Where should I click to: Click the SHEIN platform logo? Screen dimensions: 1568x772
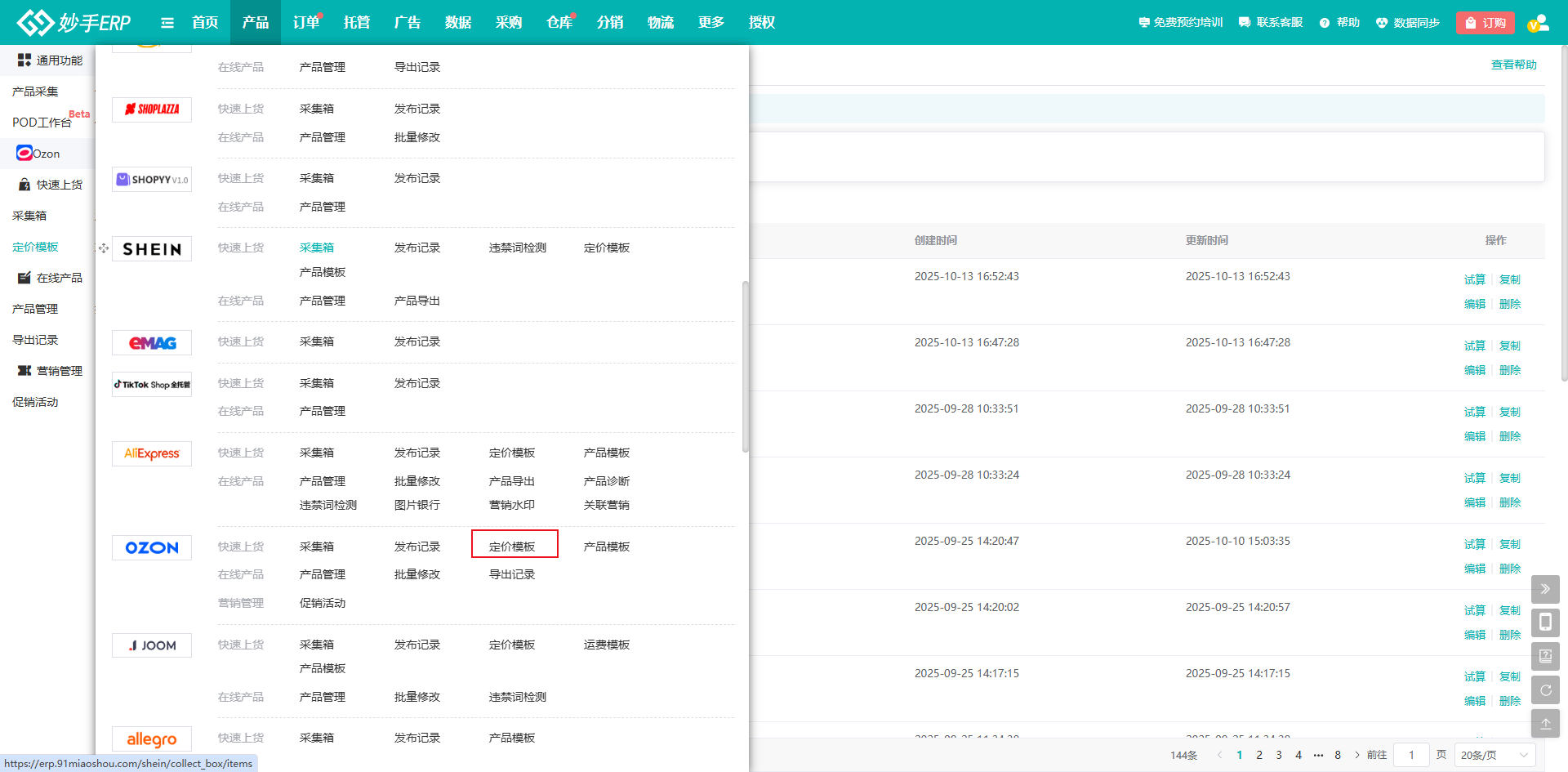pyautogui.click(x=152, y=249)
